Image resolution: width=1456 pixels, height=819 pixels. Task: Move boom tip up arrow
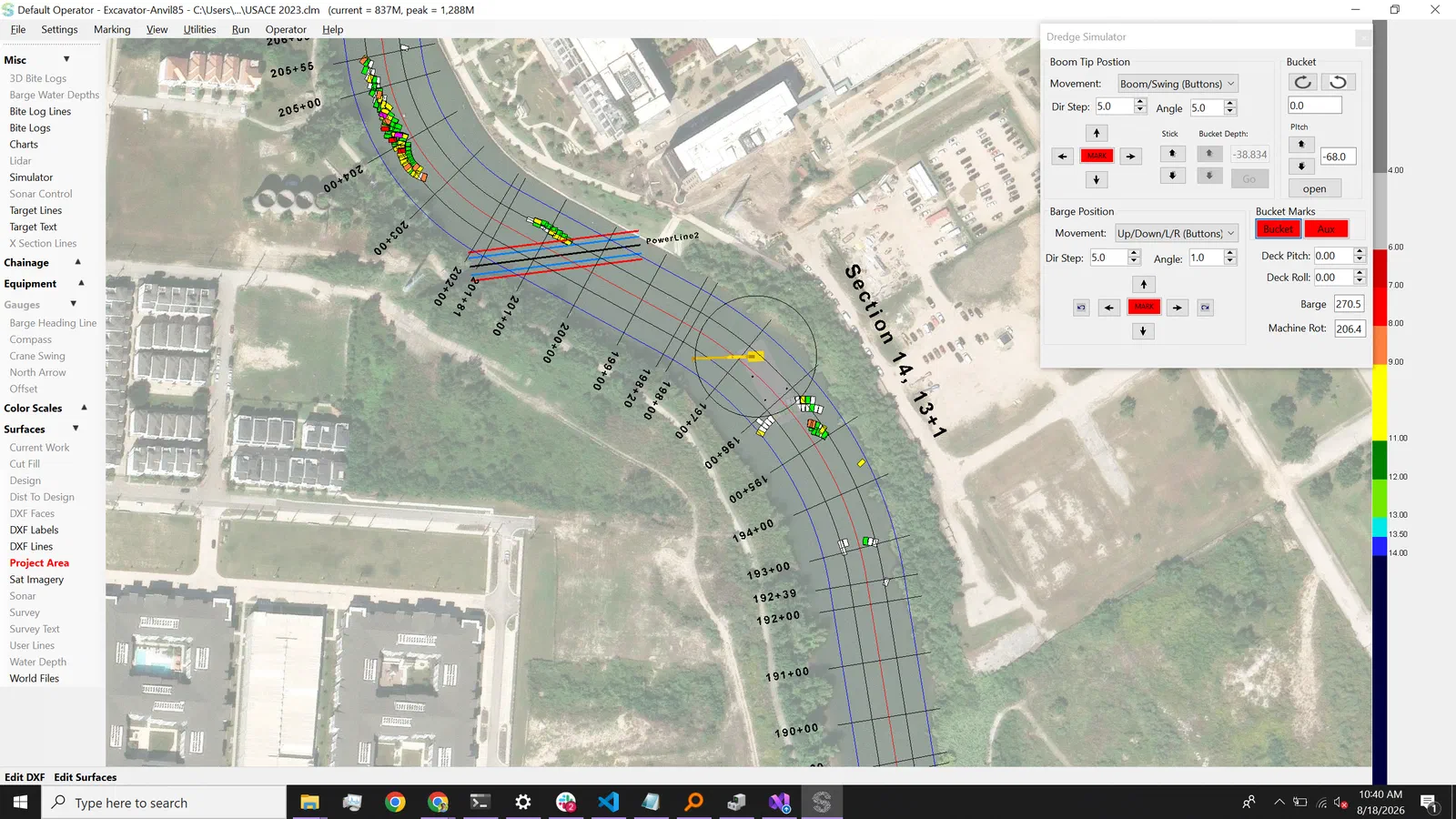(1097, 133)
